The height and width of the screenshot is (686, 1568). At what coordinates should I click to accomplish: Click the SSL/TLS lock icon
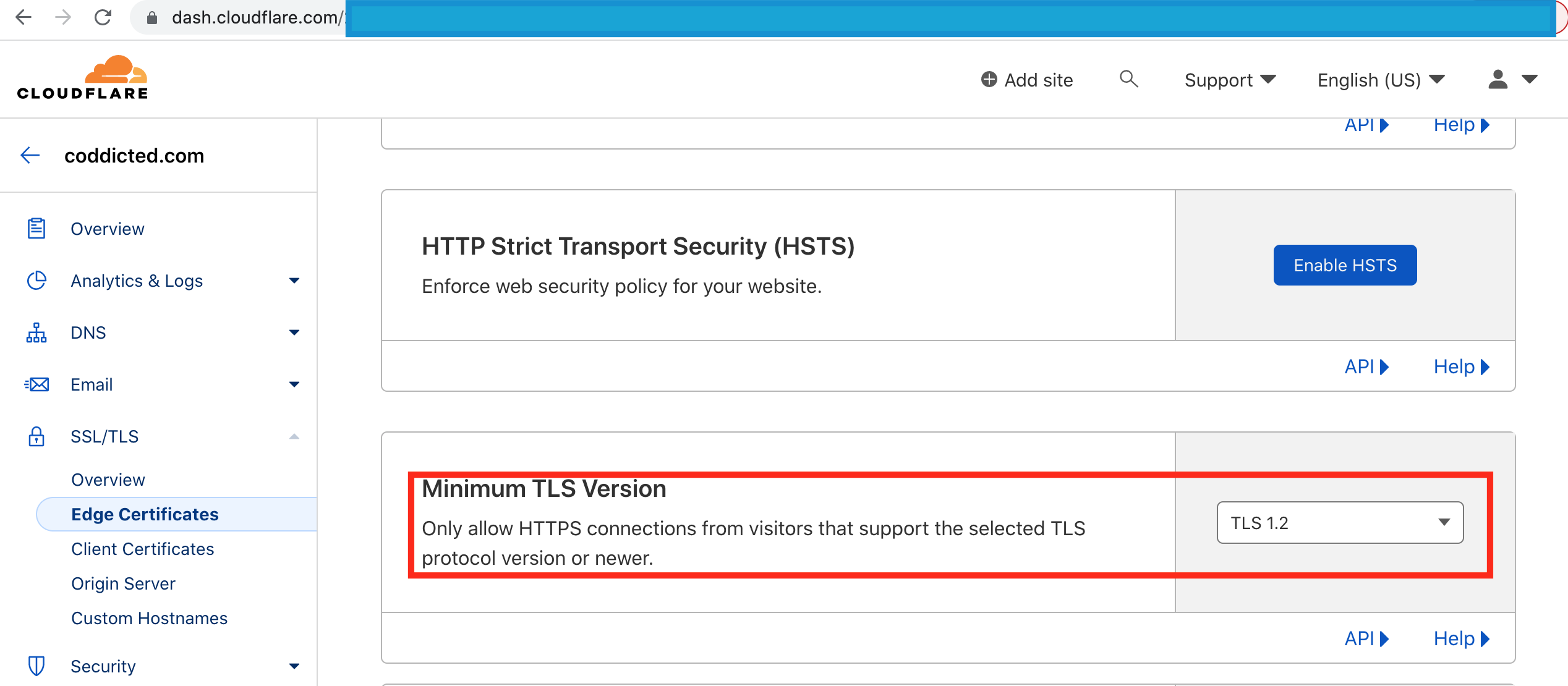pos(36,436)
